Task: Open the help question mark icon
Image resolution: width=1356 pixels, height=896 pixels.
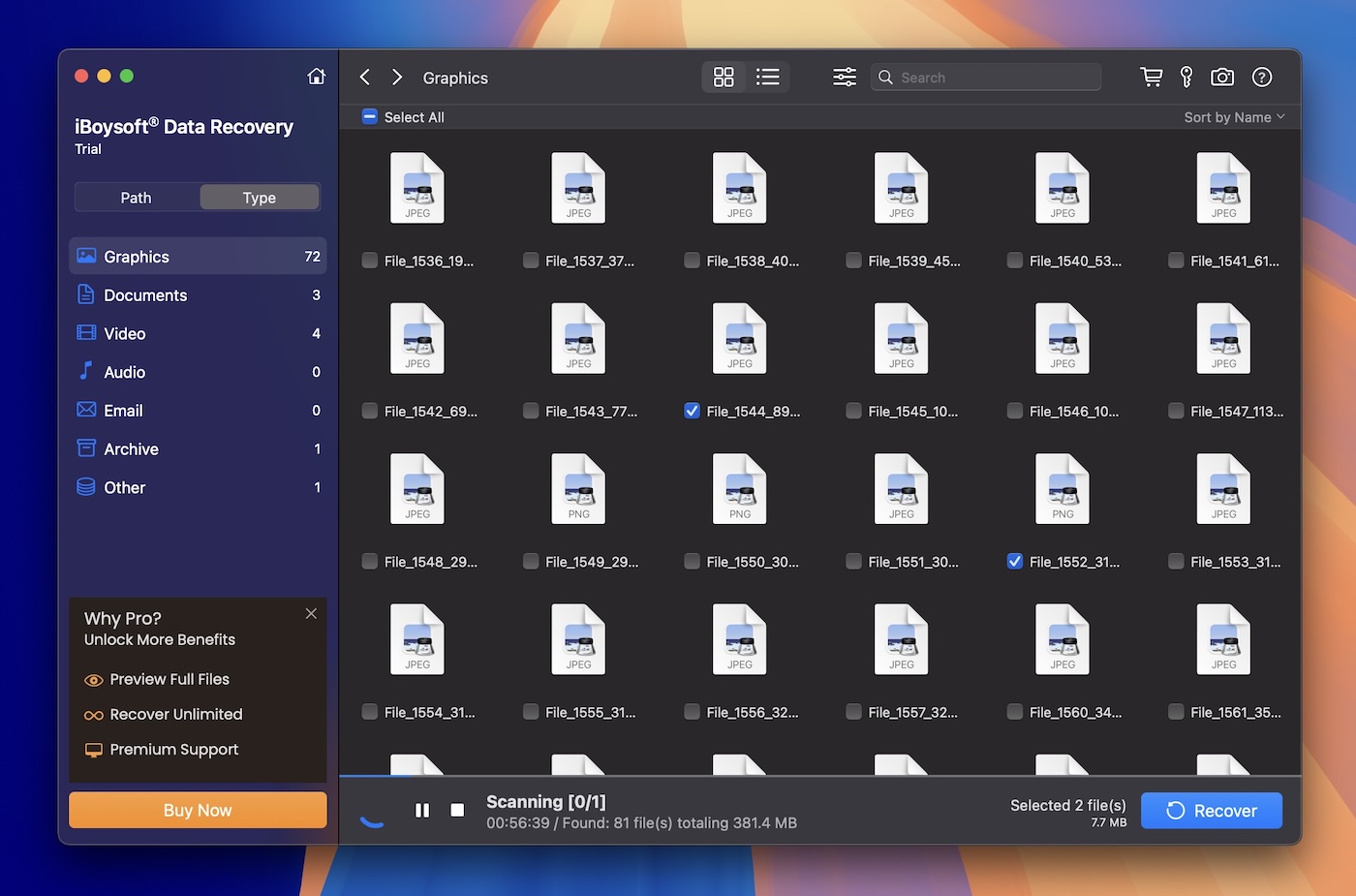Action: [x=1261, y=77]
